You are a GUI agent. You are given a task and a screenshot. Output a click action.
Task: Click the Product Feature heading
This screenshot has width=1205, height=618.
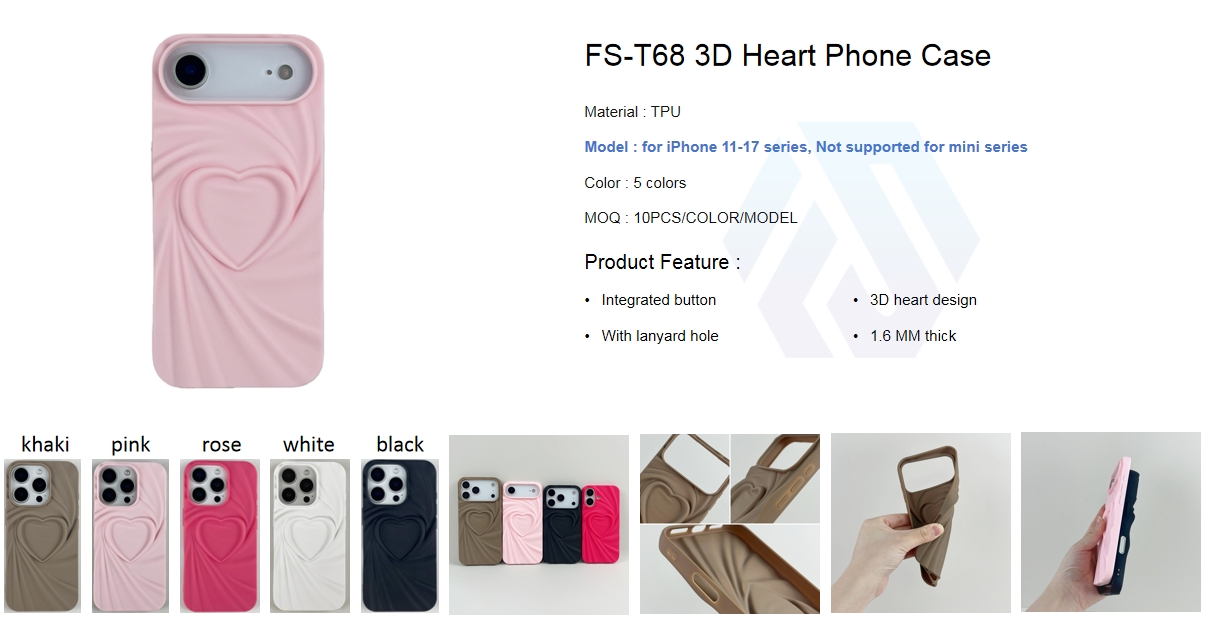tap(662, 262)
